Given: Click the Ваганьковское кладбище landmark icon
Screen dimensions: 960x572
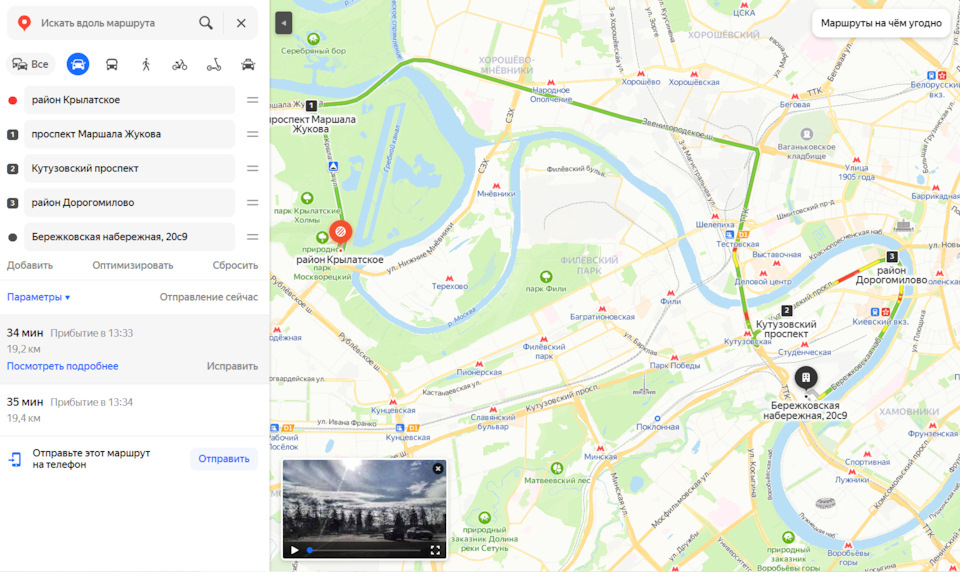Looking at the screenshot, I should pyautogui.click(x=806, y=134).
